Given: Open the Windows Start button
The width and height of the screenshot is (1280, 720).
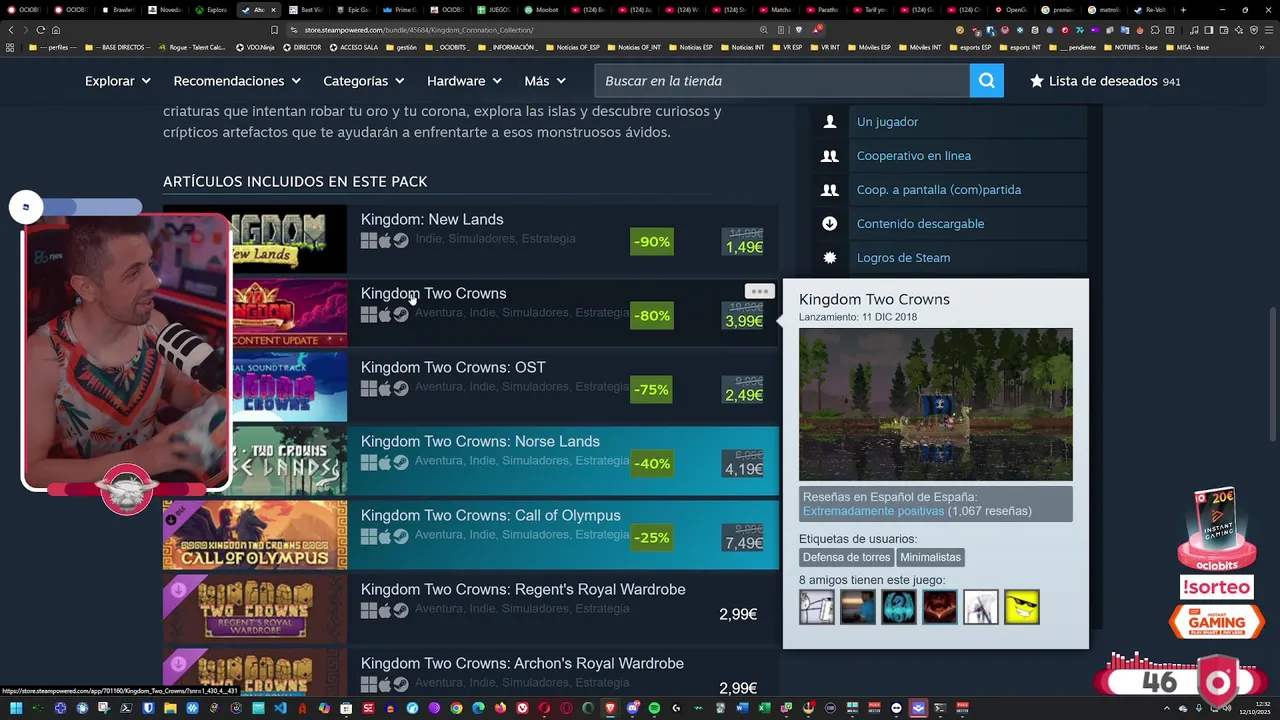Looking at the screenshot, I should coord(16,708).
